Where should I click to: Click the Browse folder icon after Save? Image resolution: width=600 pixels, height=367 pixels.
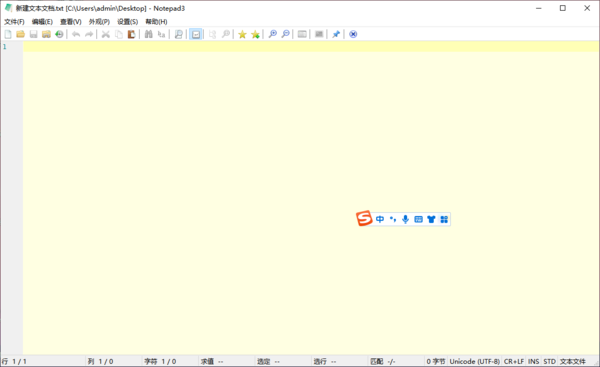(46, 34)
